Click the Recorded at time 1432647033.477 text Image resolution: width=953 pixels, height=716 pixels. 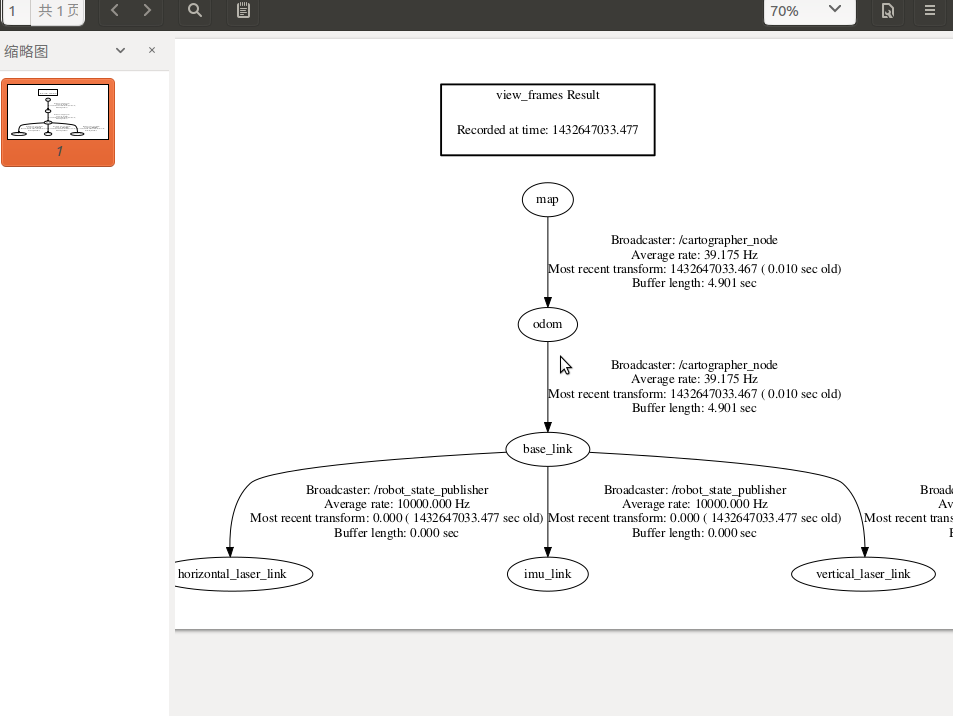click(x=548, y=129)
